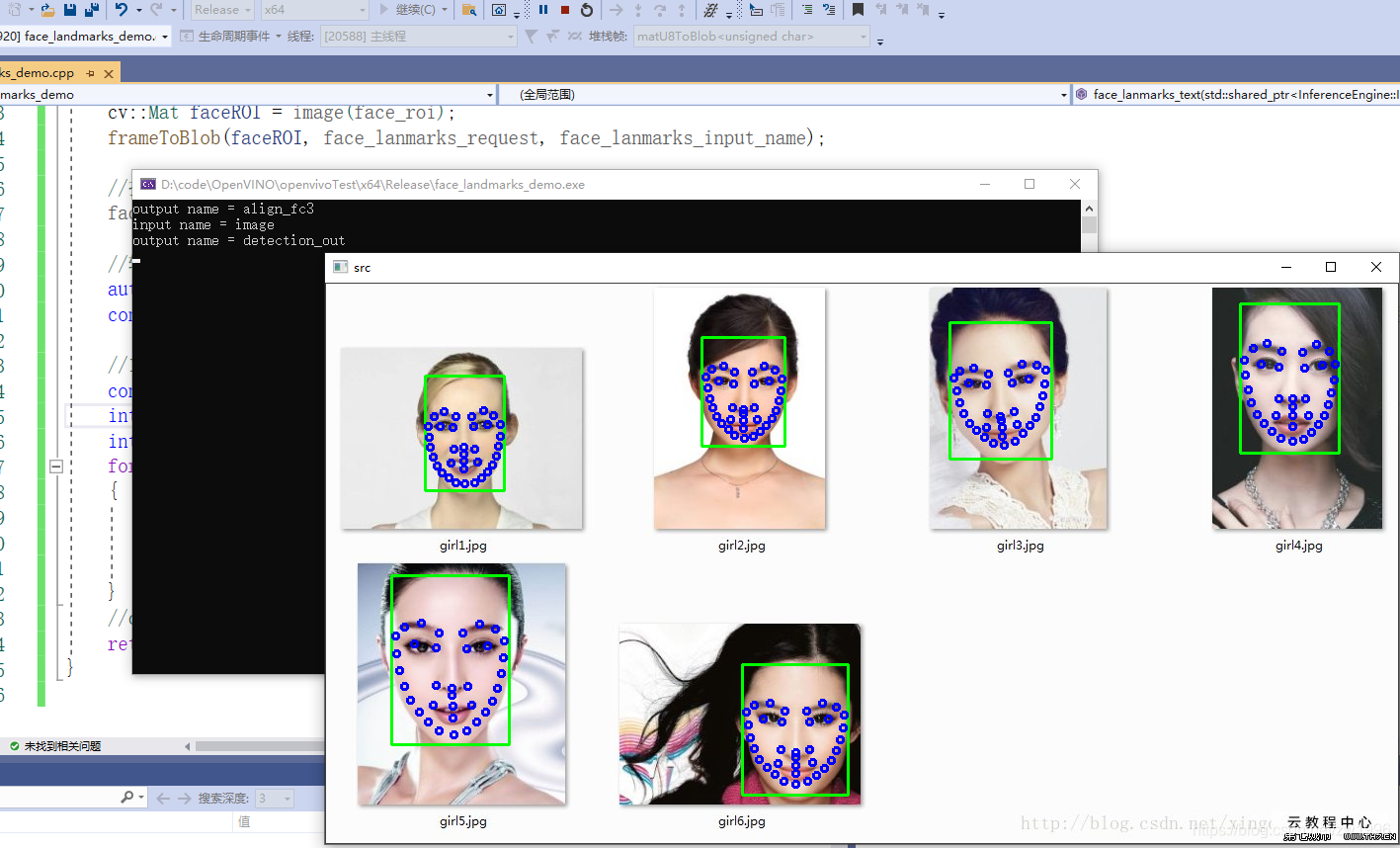1400x848 pixels.
Task: Navigate forward arrow in search panel
Action: (185, 798)
